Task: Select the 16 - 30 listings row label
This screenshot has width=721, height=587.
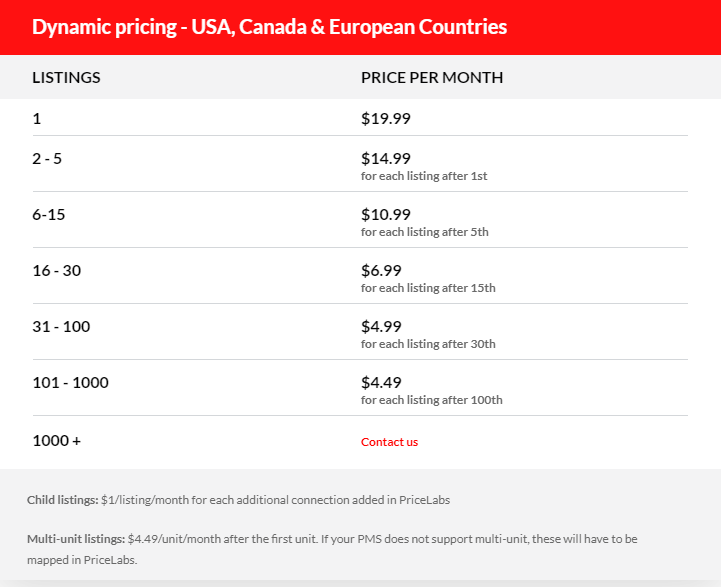Action: [57, 271]
